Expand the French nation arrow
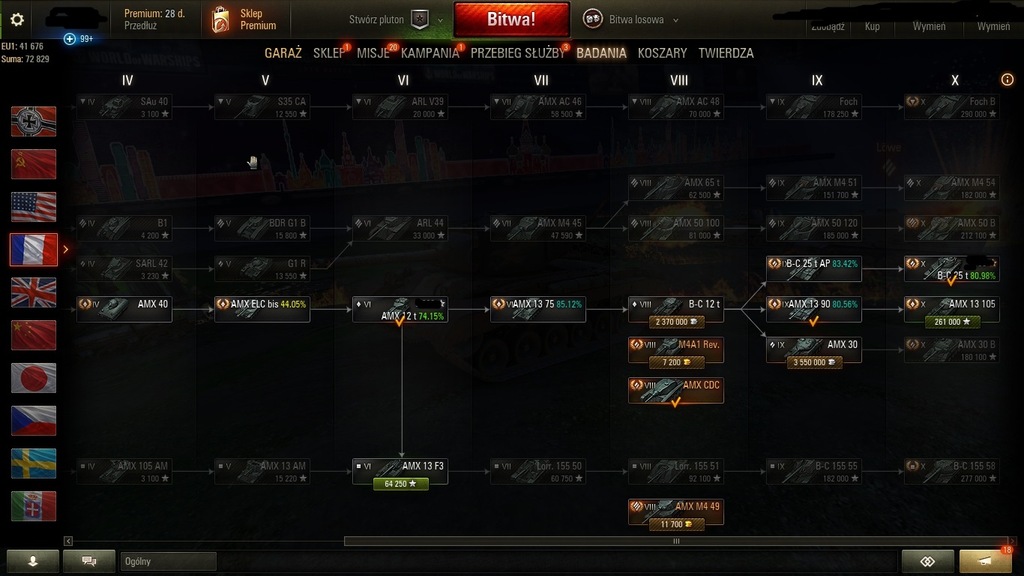 tap(65, 249)
